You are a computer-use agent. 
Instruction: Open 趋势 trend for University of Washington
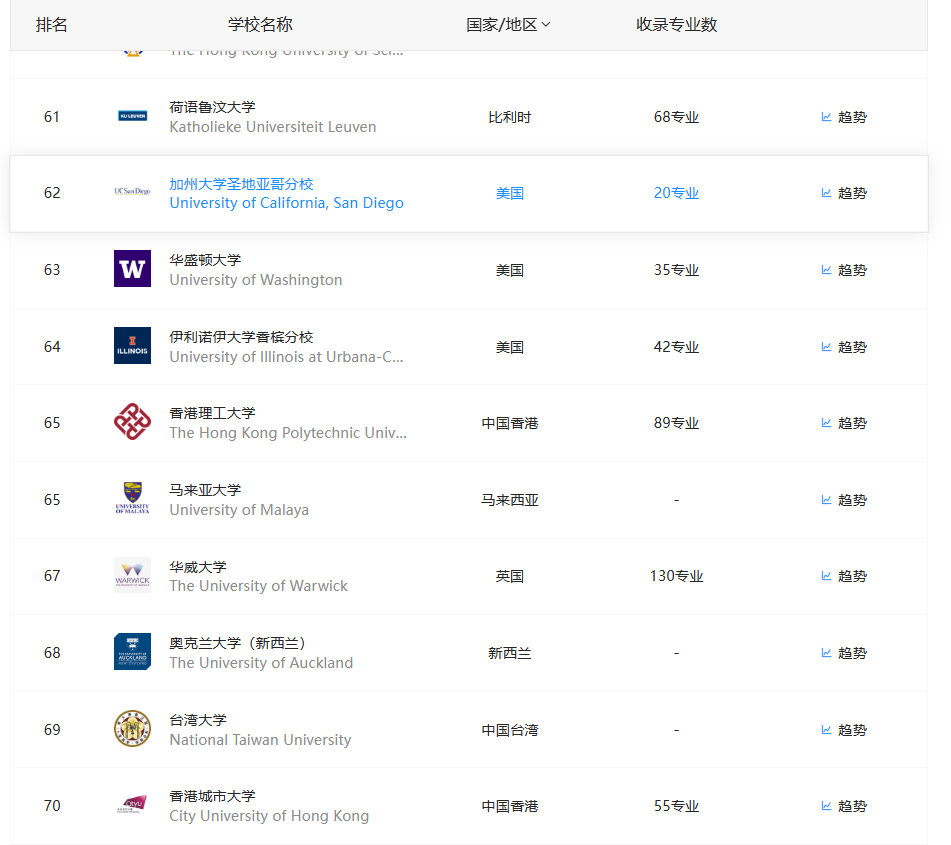(x=844, y=270)
